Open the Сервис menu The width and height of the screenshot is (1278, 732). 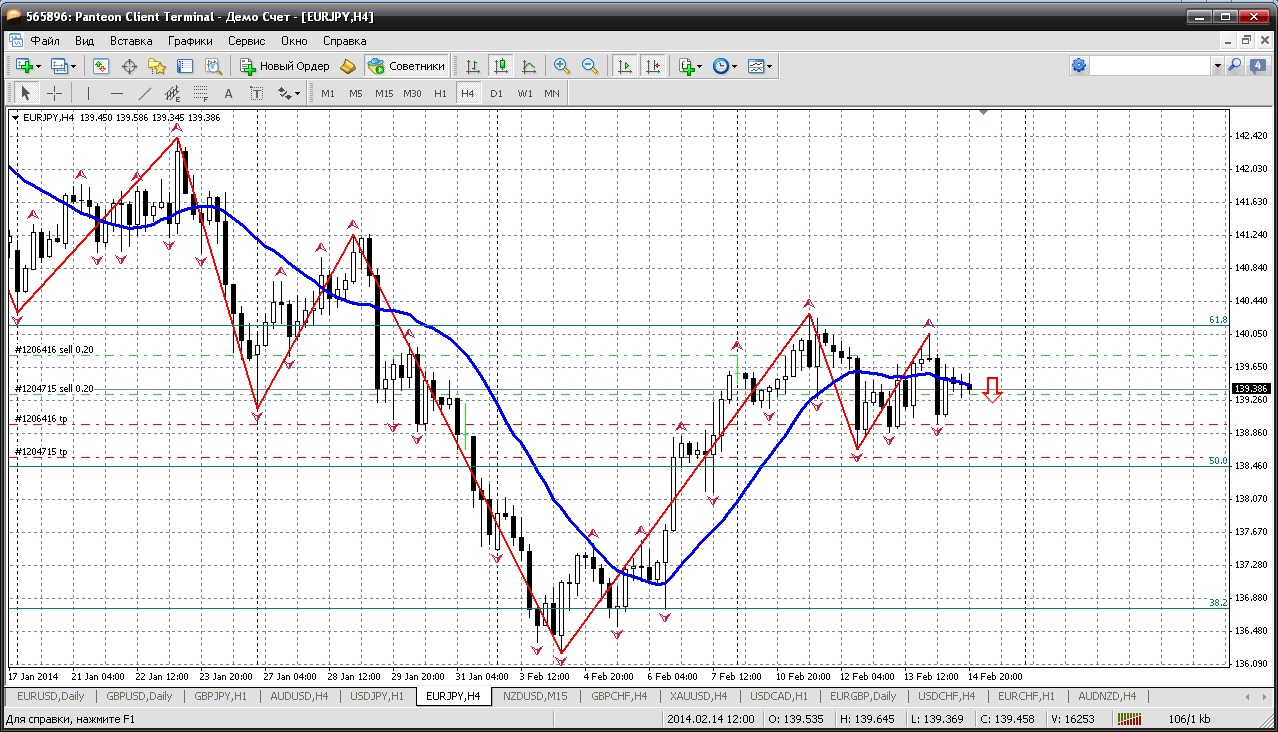click(x=246, y=41)
